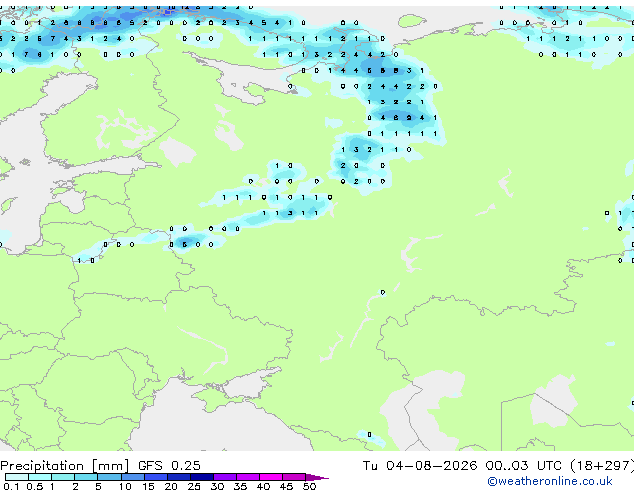Click the '35' legend scale label

pos(240,486)
